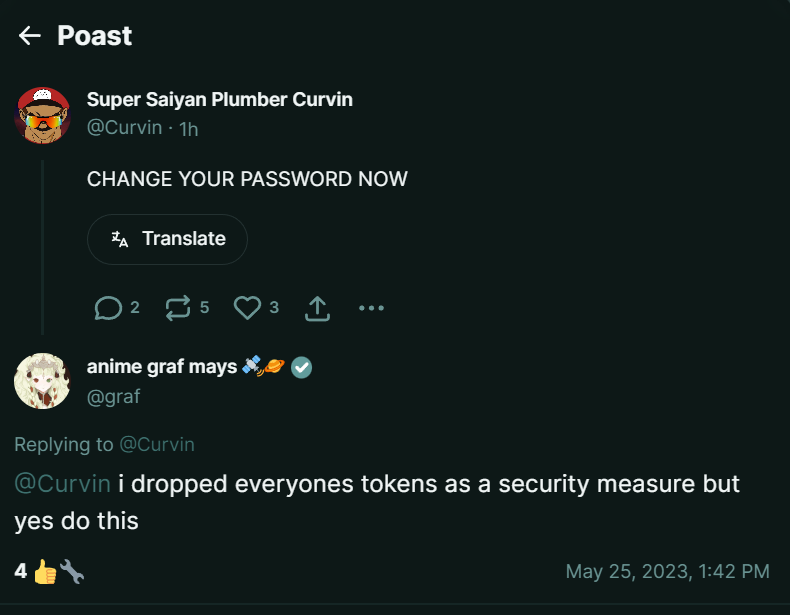Like Curvin's post with the heart icon
Image resolution: width=790 pixels, height=615 pixels.
click(x=247, y=308)
